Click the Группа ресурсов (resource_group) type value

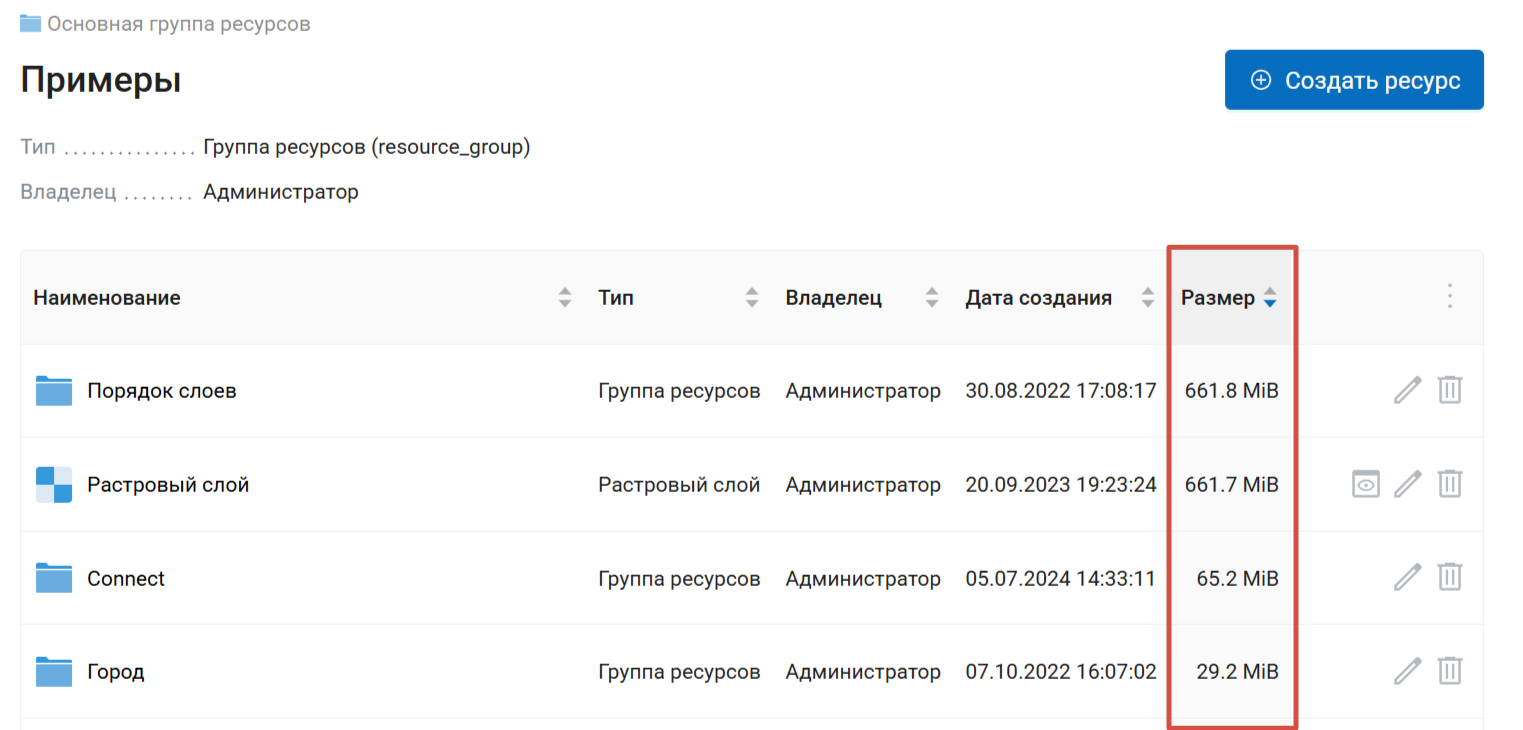point(367,148)
